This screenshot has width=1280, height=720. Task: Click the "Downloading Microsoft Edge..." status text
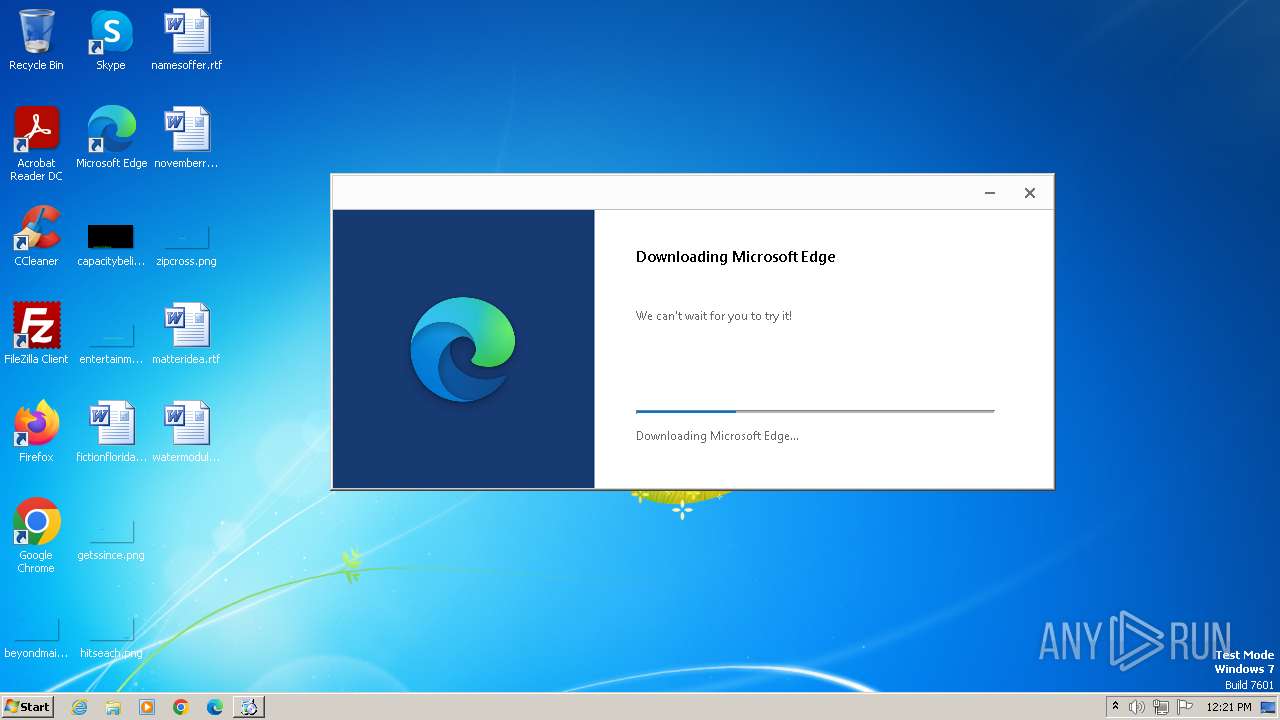coord(717,436)
